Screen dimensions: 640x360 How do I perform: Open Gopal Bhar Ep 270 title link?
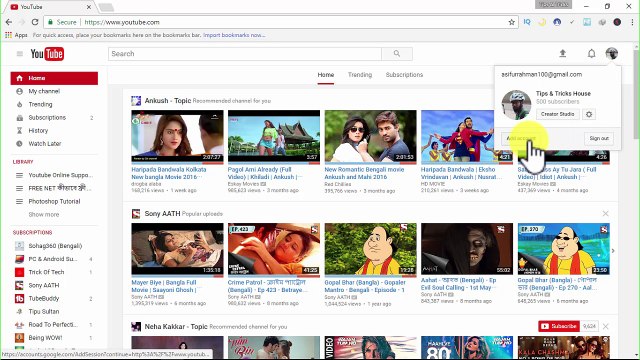click(x=558, y=284)
